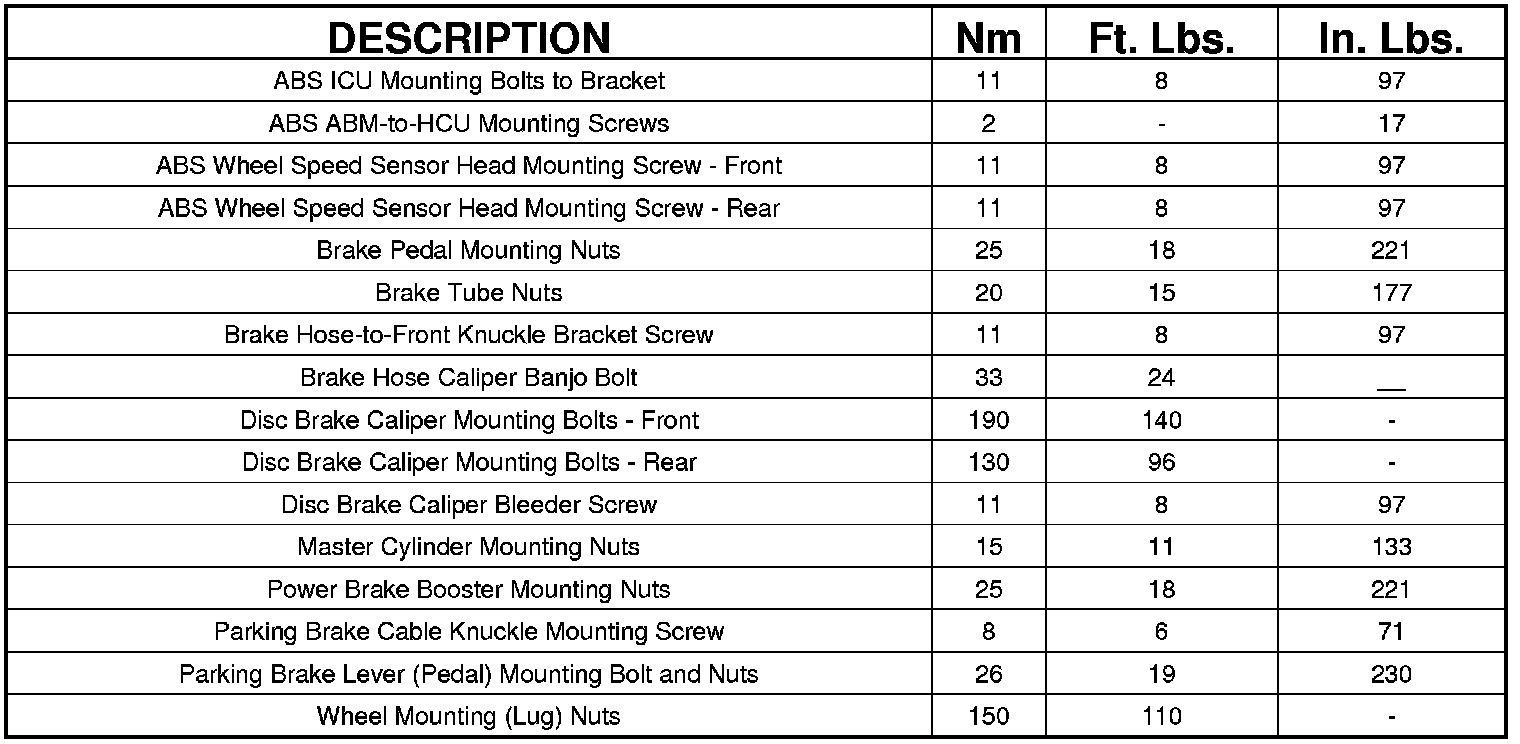Click Parking Brake Cable Knuckle Mounting Screw
Image resolution: width=1520 pixels, height=744 pixels.
pos(468,632)
